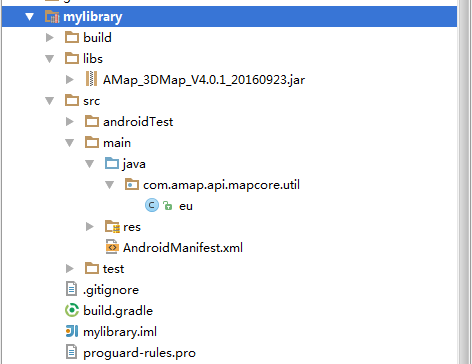
Task: Click the vertical scrollbar of the project tree
Action: click(x=464, y=182)
